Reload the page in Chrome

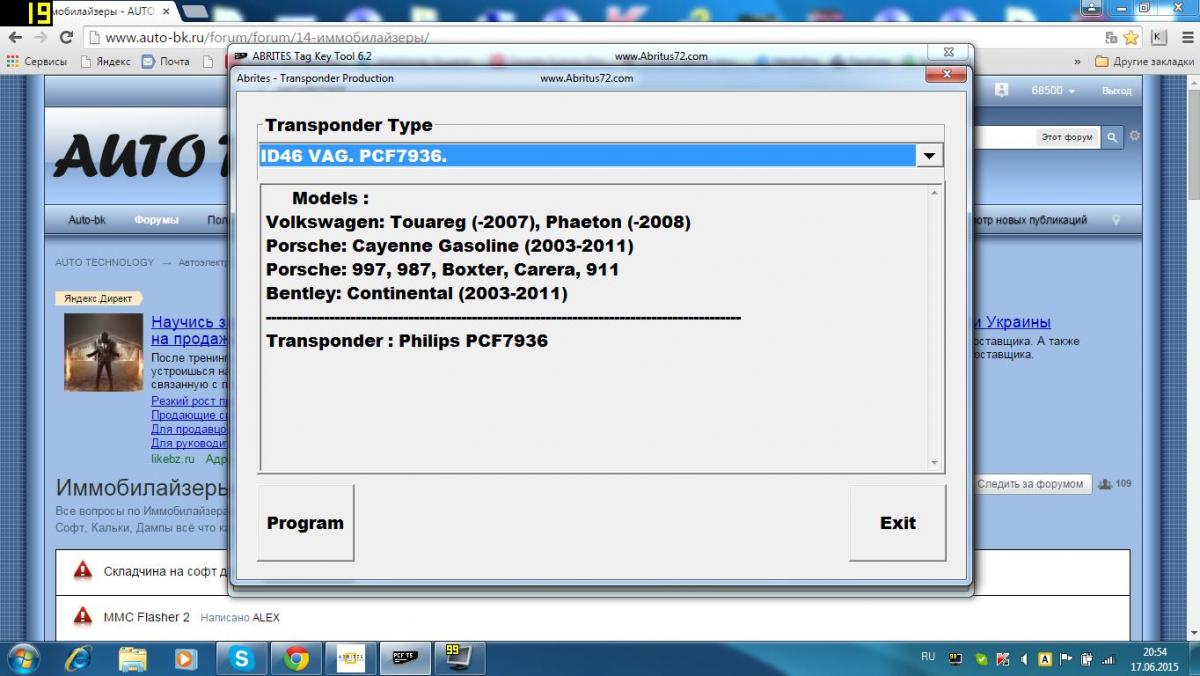point(67,37)
